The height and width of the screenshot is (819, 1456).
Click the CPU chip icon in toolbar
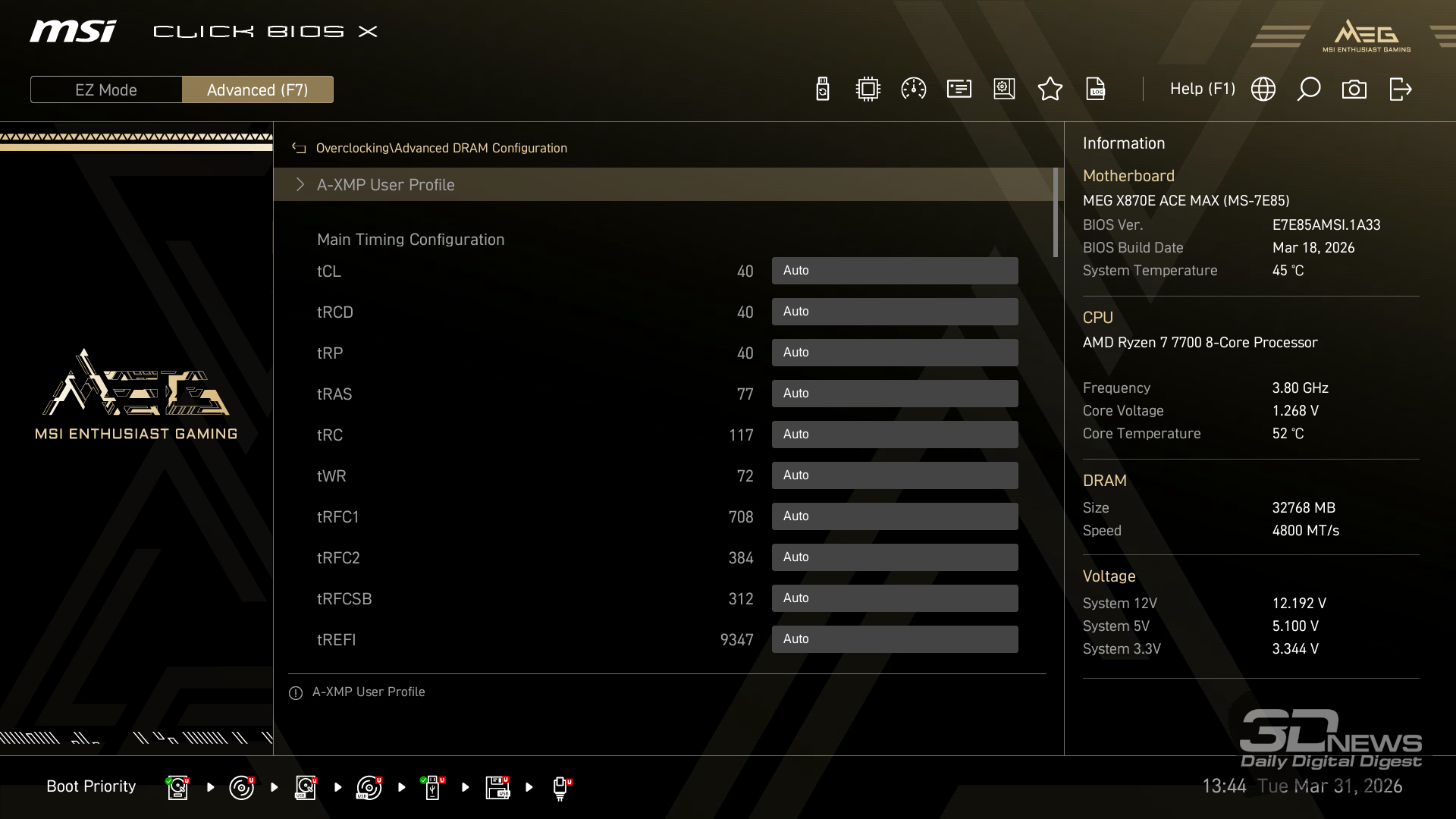868,89
